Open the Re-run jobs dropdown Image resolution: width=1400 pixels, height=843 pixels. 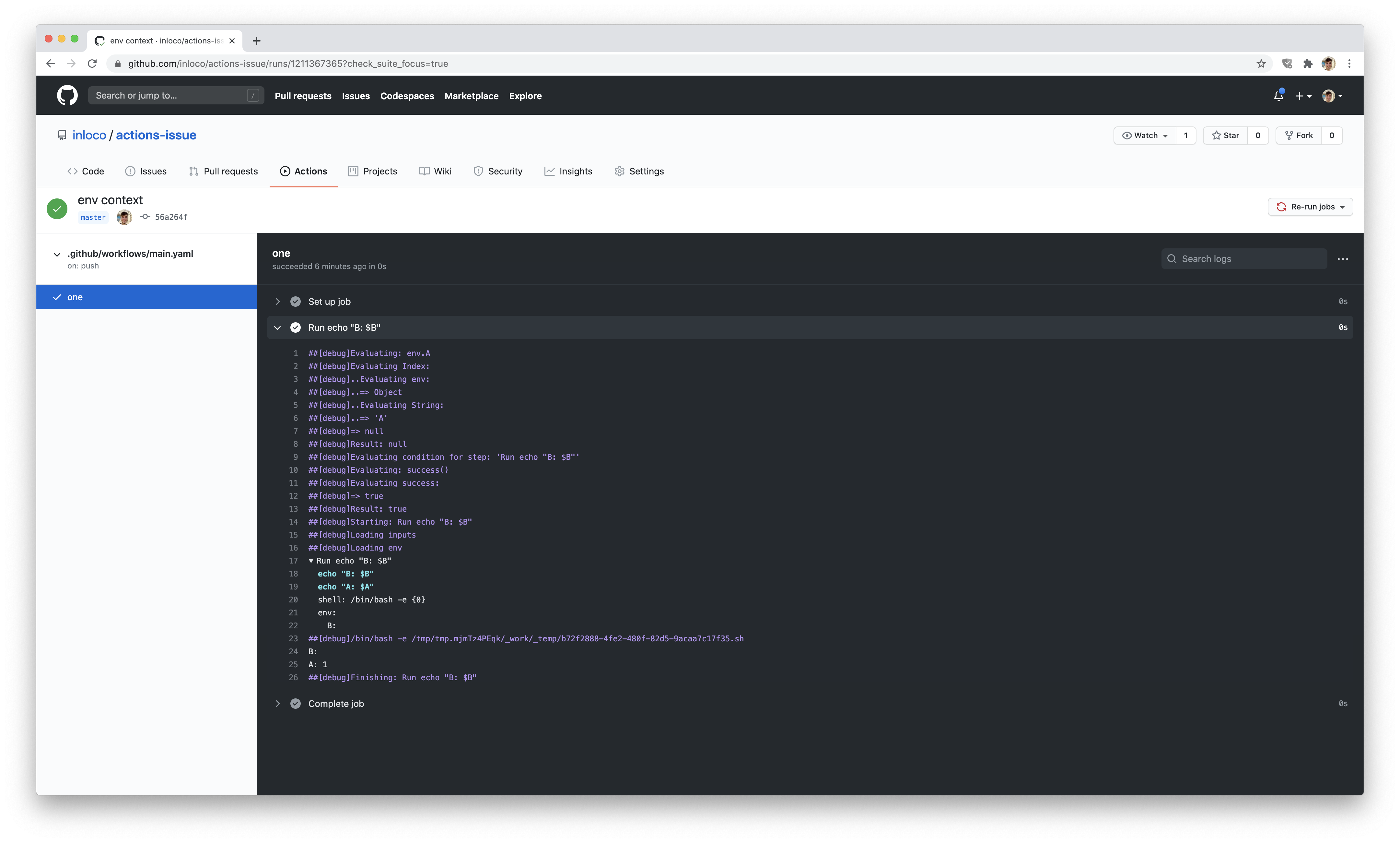[1310, 206]
